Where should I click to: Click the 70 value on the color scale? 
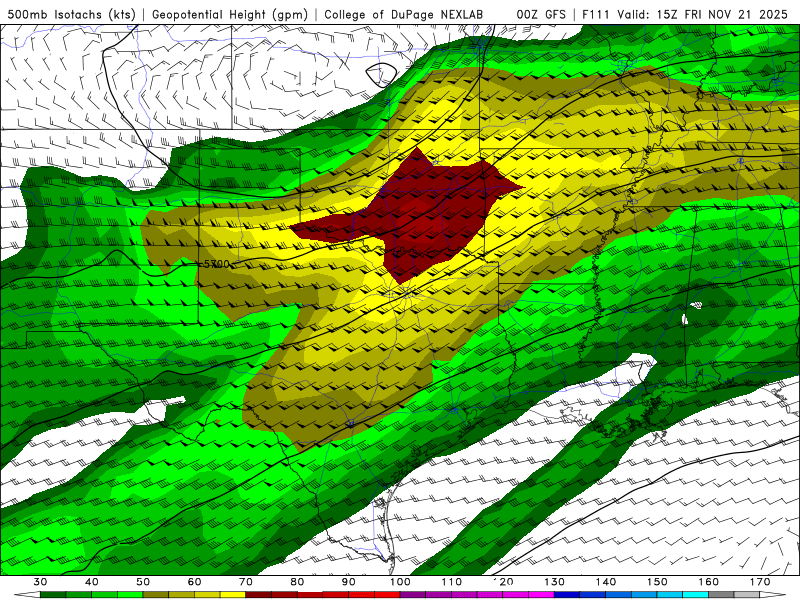coord(246,582)
